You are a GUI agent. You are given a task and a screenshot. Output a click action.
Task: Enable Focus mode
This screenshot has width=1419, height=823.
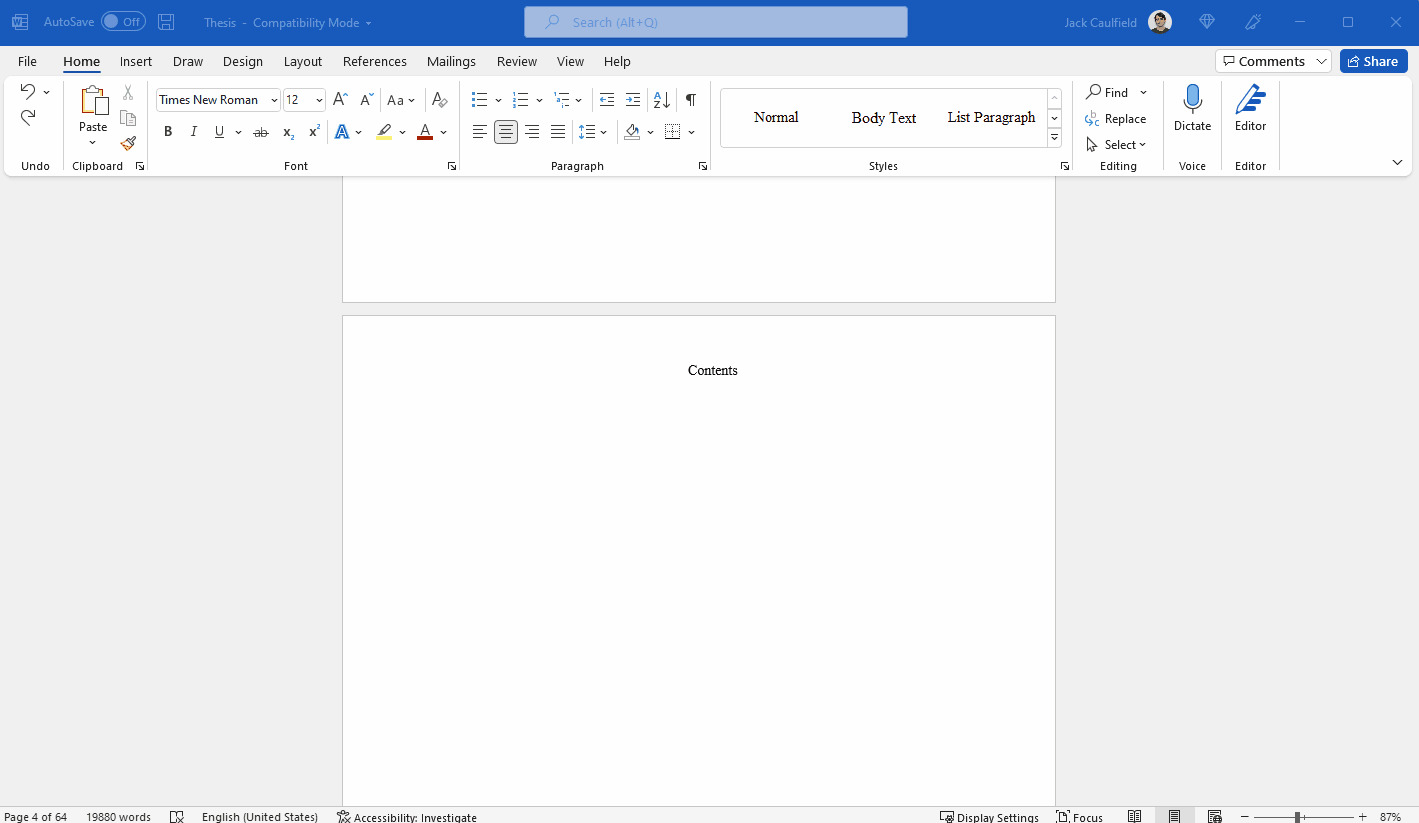click(x=1079, y=816)
